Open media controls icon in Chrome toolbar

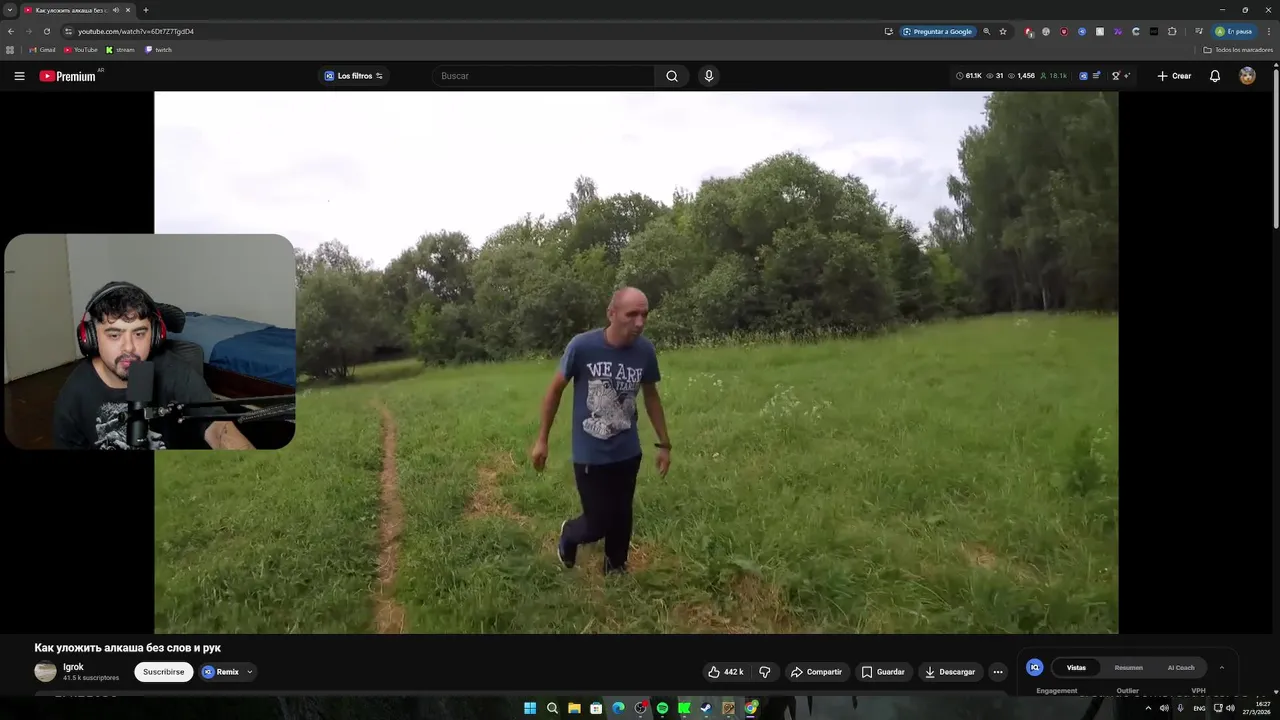click(1199, 31)
